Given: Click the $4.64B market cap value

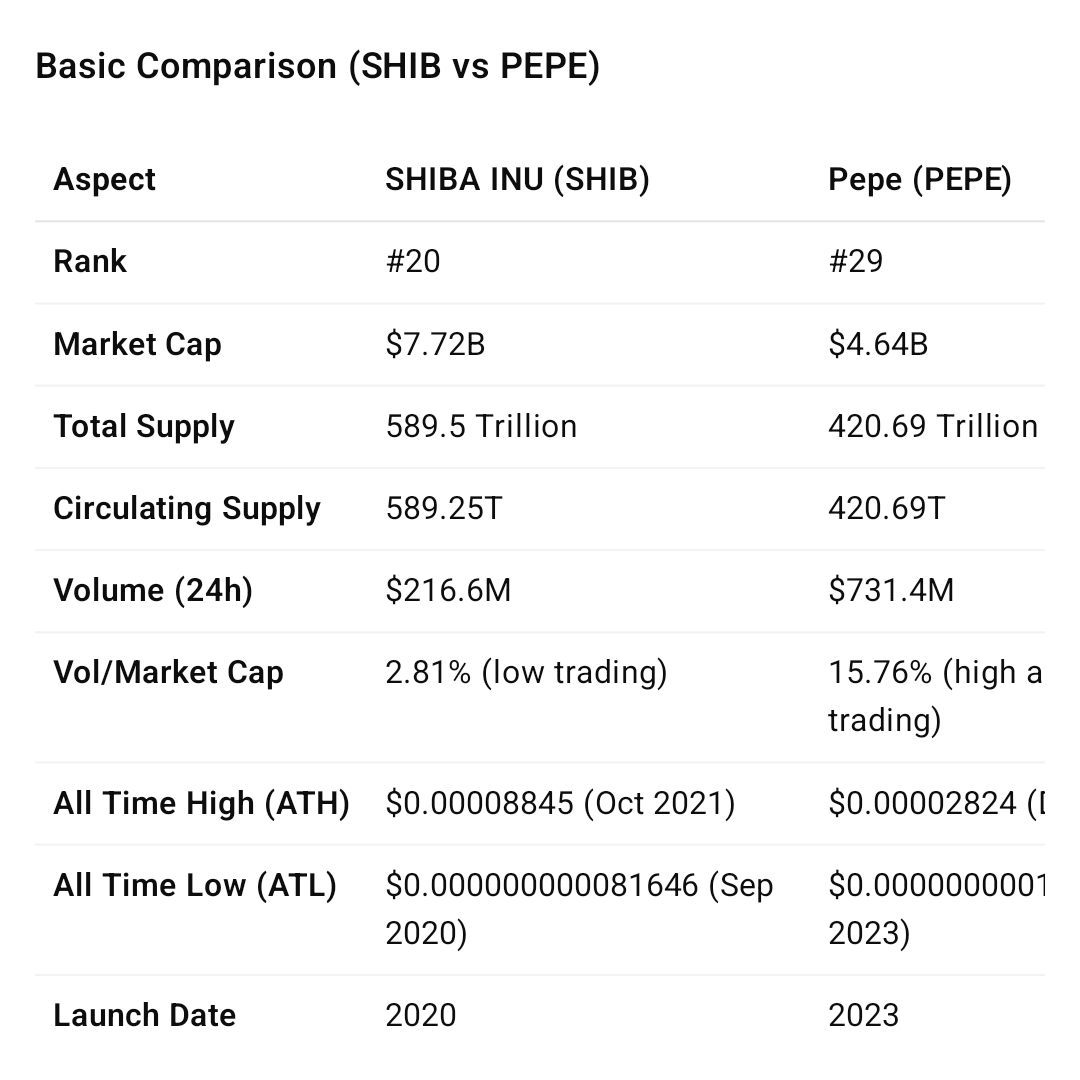Looking at the screenshot, I should coord(878,345).
